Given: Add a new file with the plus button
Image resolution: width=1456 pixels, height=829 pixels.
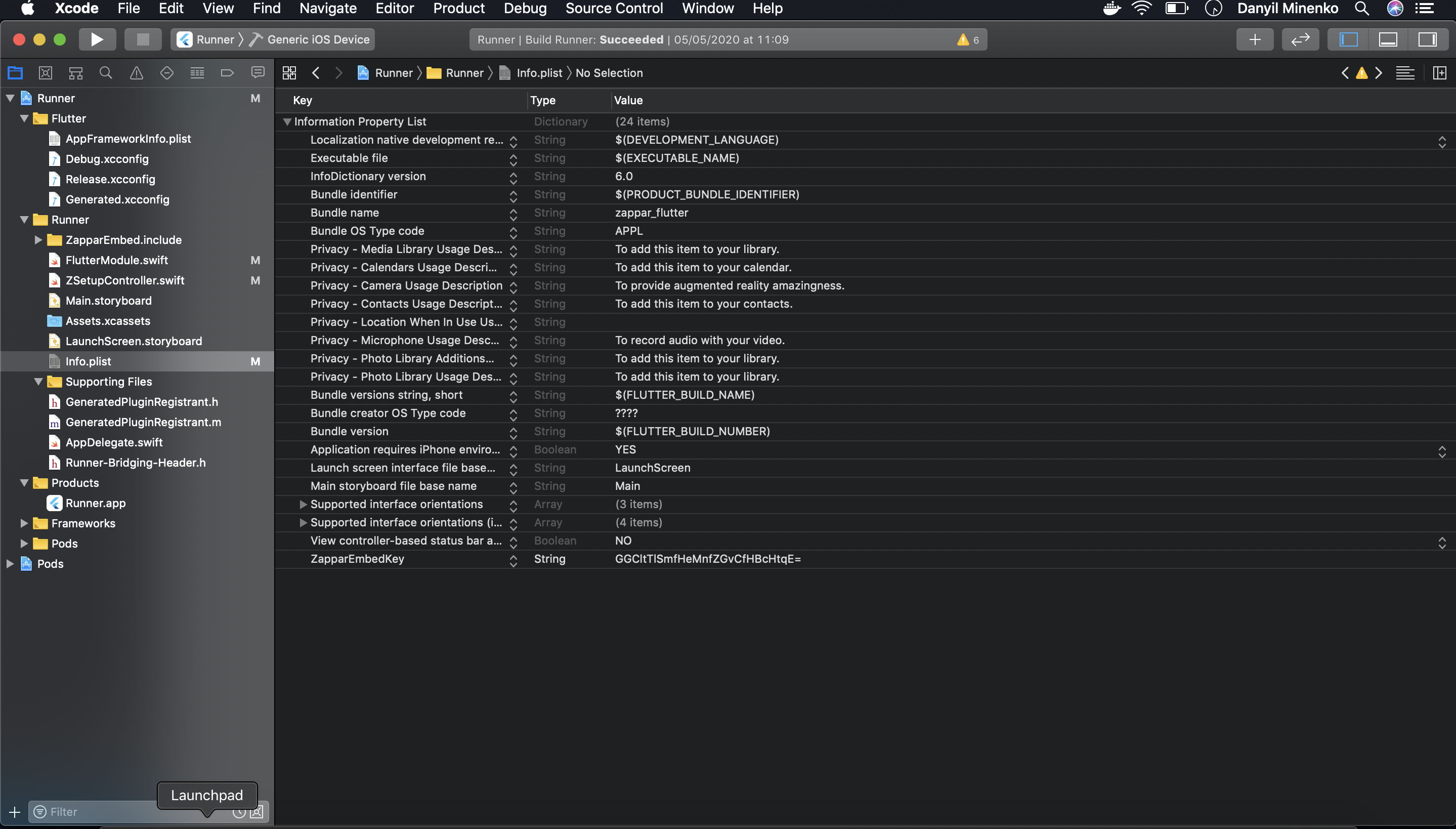Looking at the screenshot, I should [15, 811].
